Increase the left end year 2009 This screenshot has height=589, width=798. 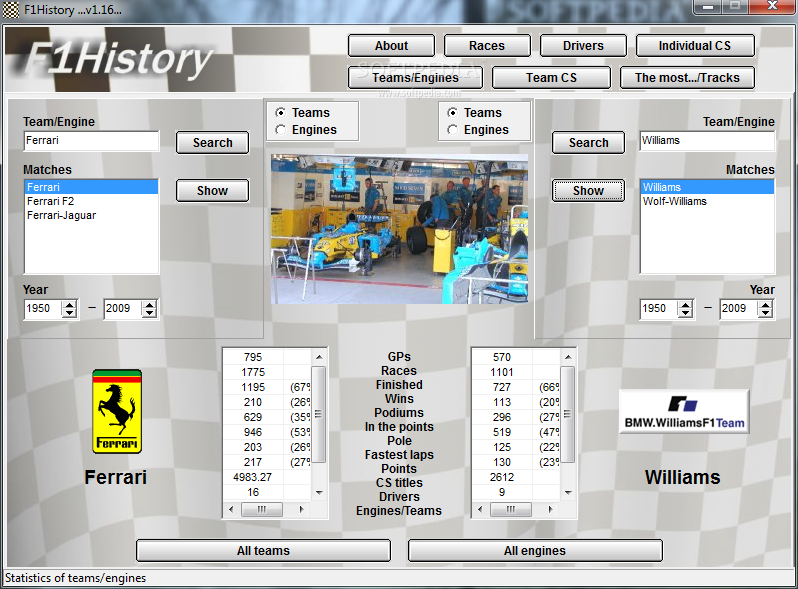[x=149, y=304]
